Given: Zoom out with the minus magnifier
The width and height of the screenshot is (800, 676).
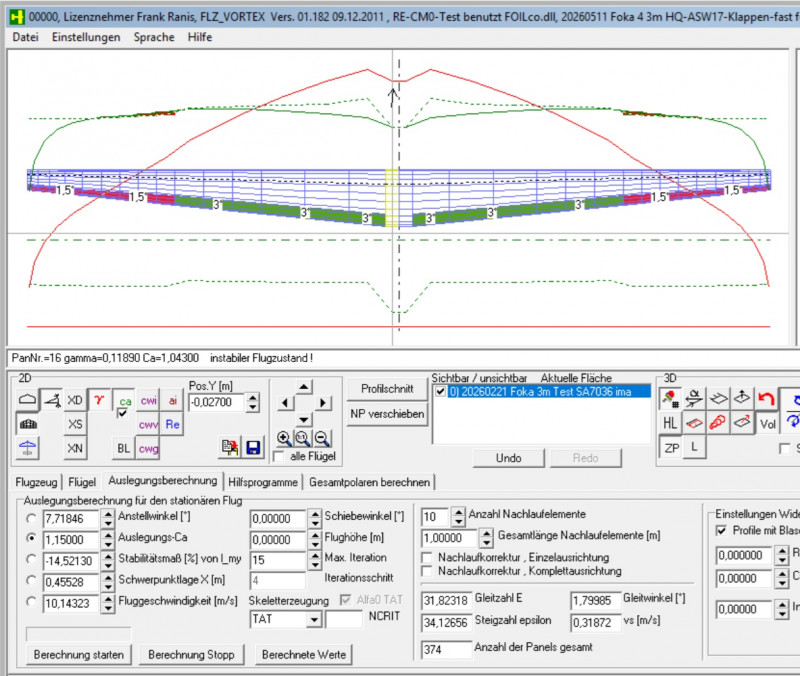Looking at the screenshot, I should 322,438.
